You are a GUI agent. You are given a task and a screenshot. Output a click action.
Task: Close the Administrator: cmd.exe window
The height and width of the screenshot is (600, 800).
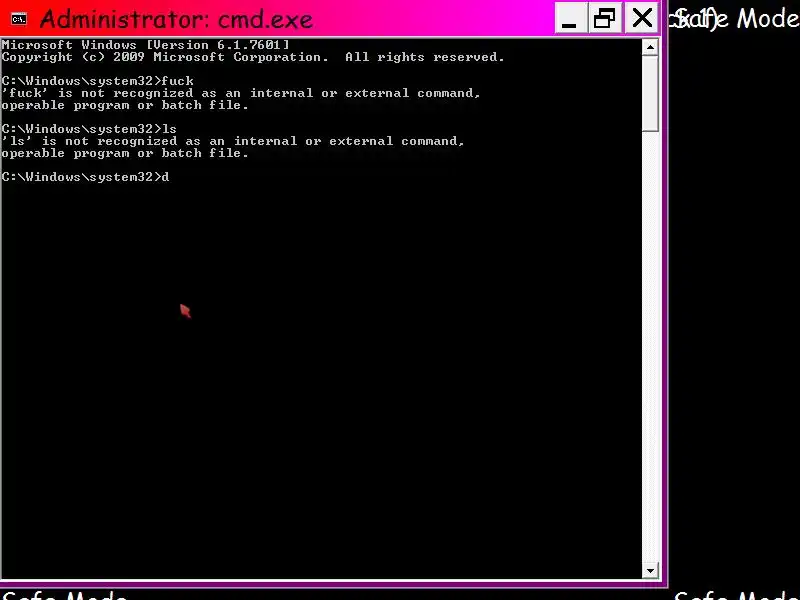coord(641,19)
